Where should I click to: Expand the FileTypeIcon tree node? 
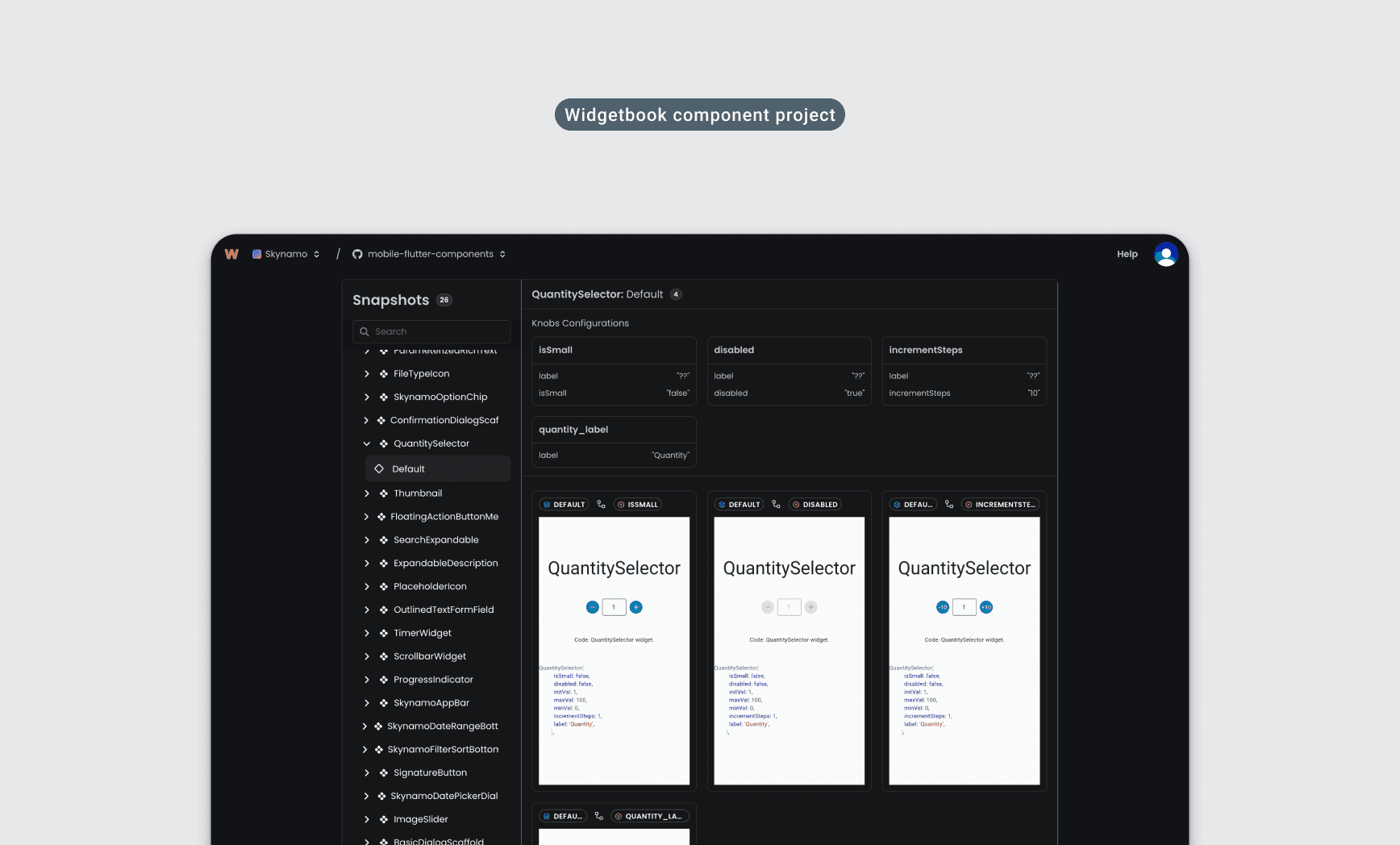point(366,373)
